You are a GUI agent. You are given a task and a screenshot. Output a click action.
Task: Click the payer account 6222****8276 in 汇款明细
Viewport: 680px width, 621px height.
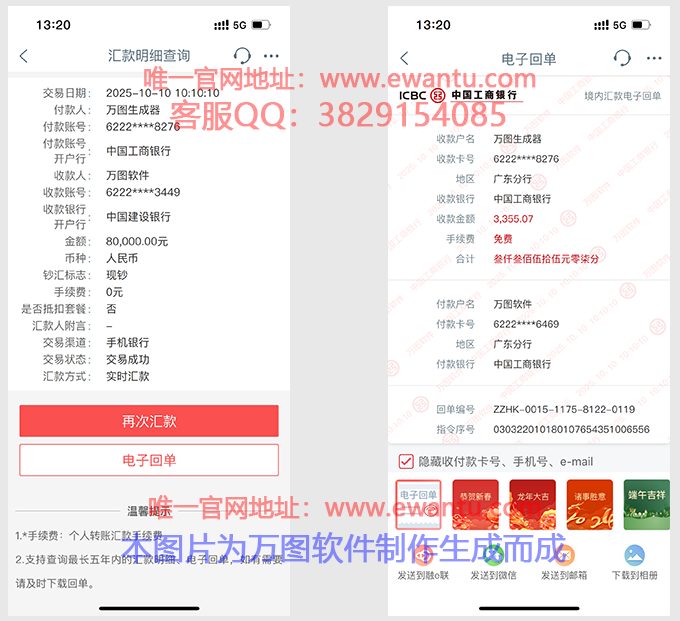click(x=143, y=127)
